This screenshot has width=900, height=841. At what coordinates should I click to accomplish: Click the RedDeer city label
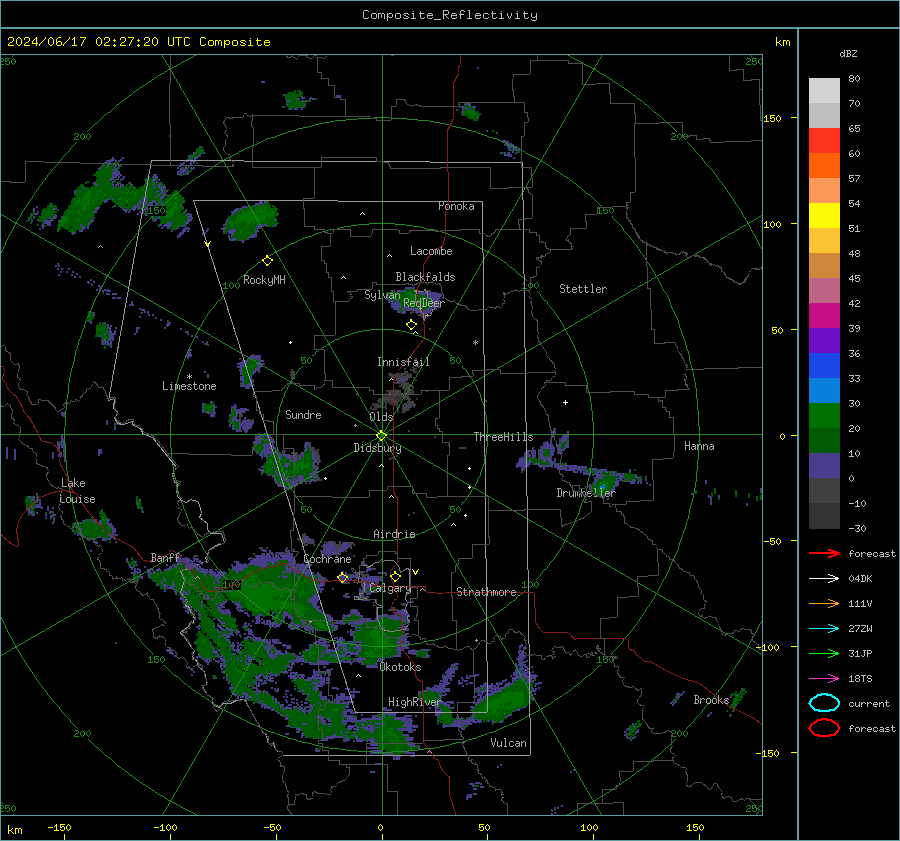(424, 303)
